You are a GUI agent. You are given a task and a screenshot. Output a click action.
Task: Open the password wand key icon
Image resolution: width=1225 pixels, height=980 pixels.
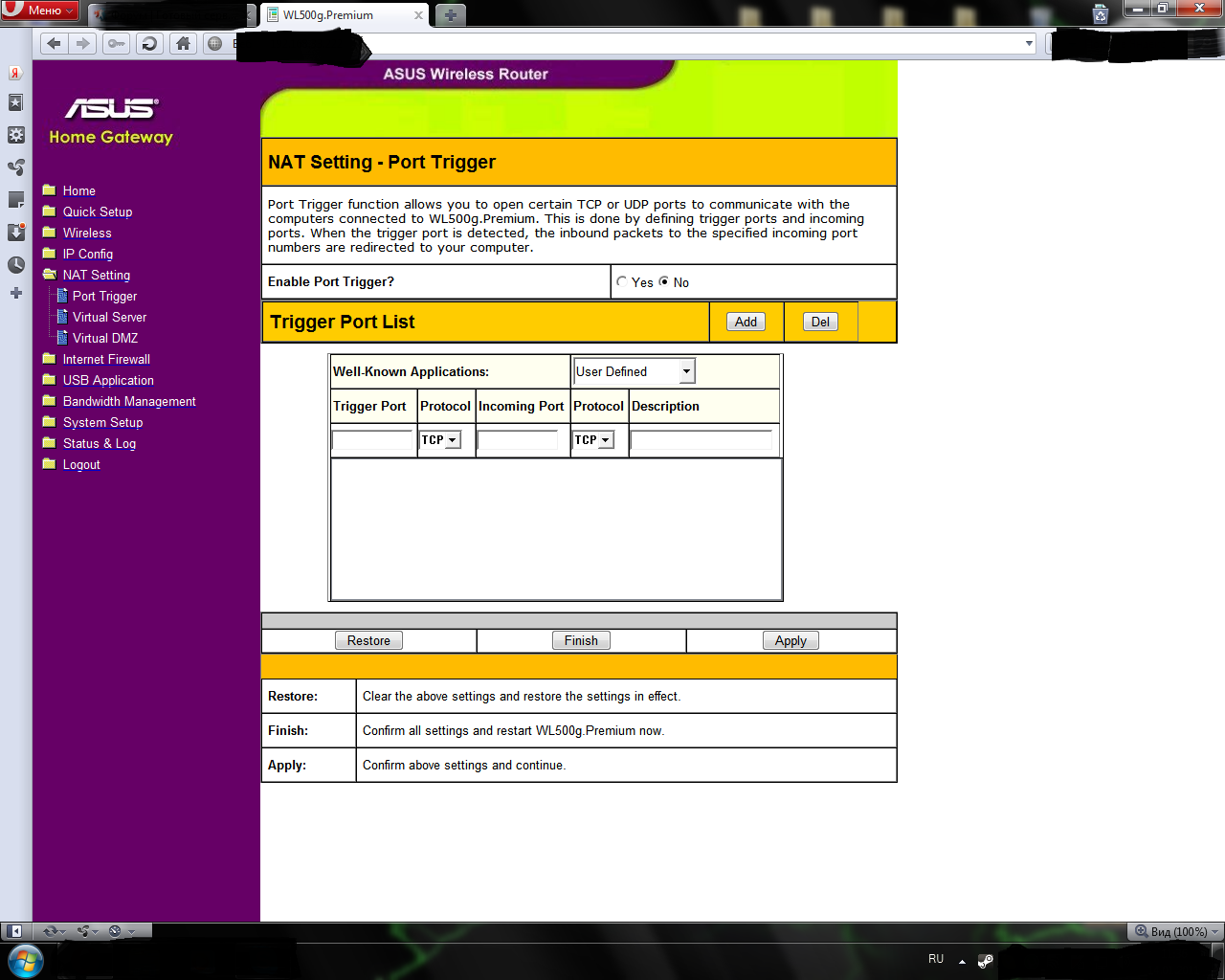pyautogui.click(x=117, y=43)
